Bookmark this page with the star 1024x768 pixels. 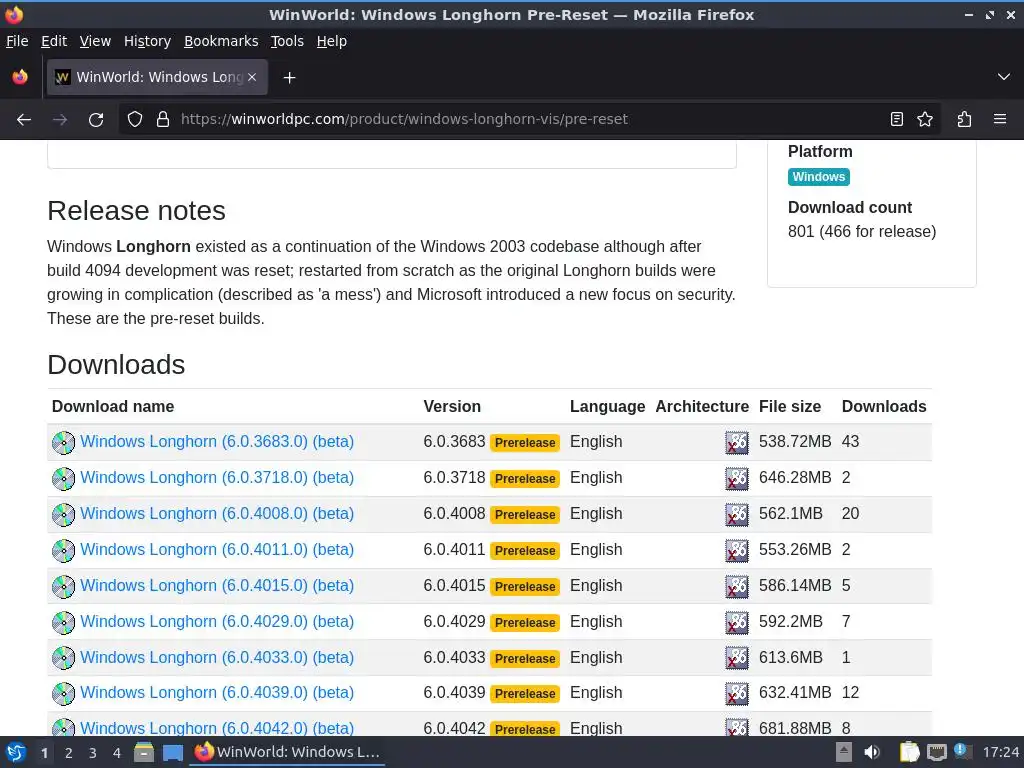tap(925, 119)
